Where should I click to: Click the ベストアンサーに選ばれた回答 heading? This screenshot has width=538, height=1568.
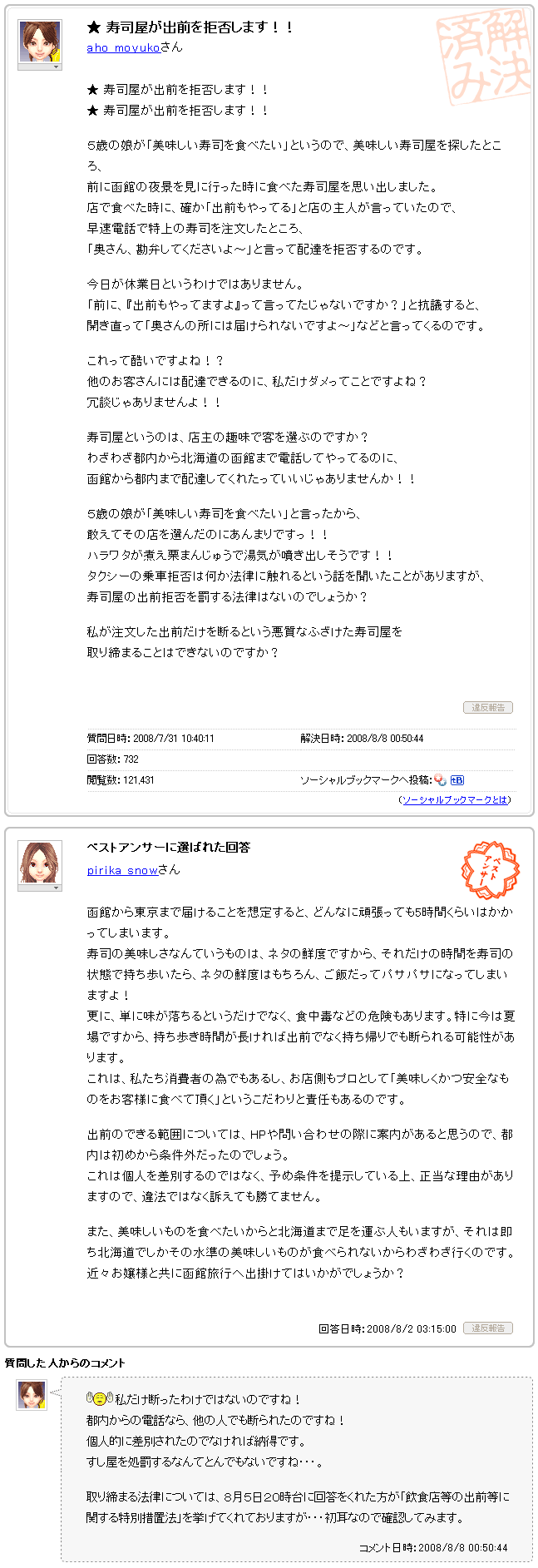[x=169, y=847]
